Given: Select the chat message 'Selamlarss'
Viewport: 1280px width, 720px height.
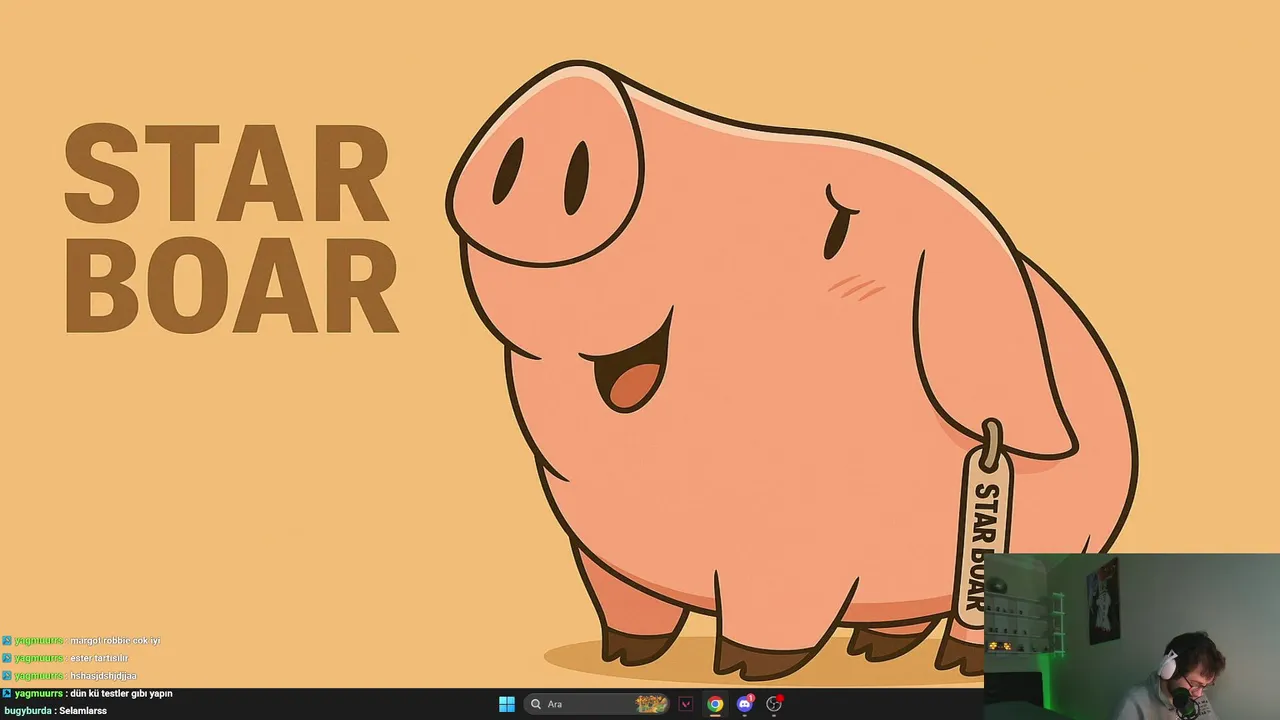Looking at the screenshot, I should coord(83,711).
